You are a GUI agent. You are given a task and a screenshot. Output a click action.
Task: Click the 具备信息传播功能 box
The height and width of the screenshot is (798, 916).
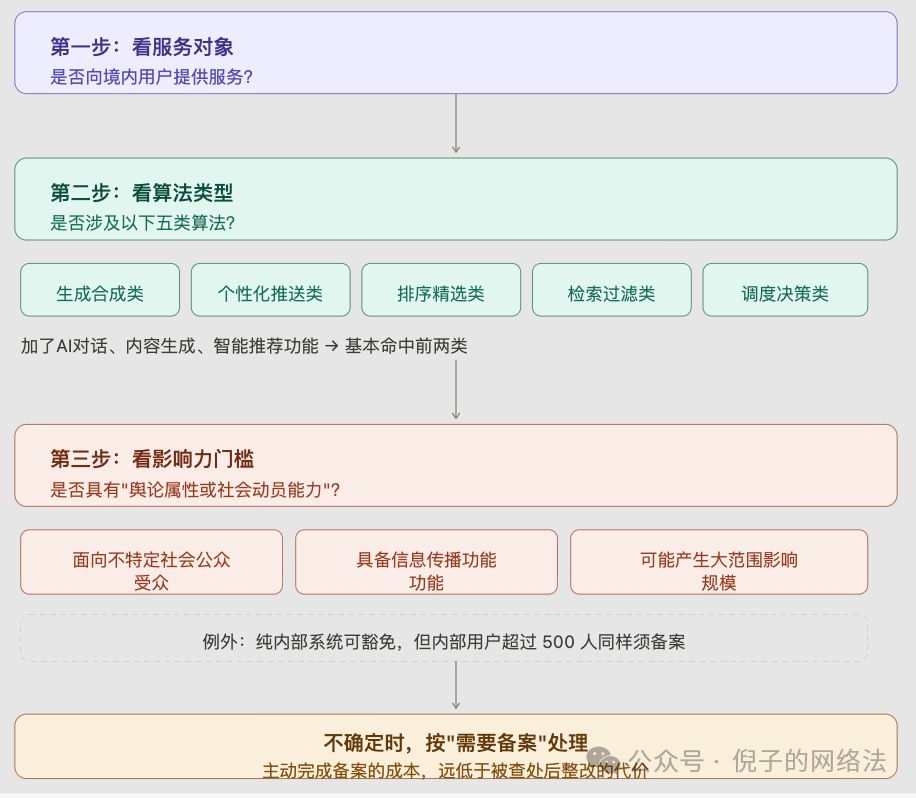tap(426, 562)
